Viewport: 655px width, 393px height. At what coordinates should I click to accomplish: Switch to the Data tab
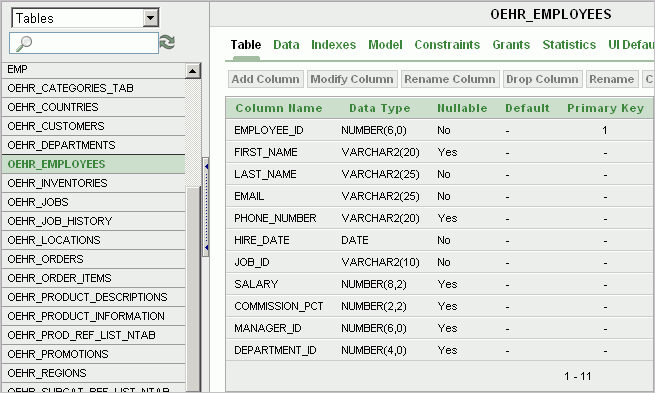coord(286,45)
